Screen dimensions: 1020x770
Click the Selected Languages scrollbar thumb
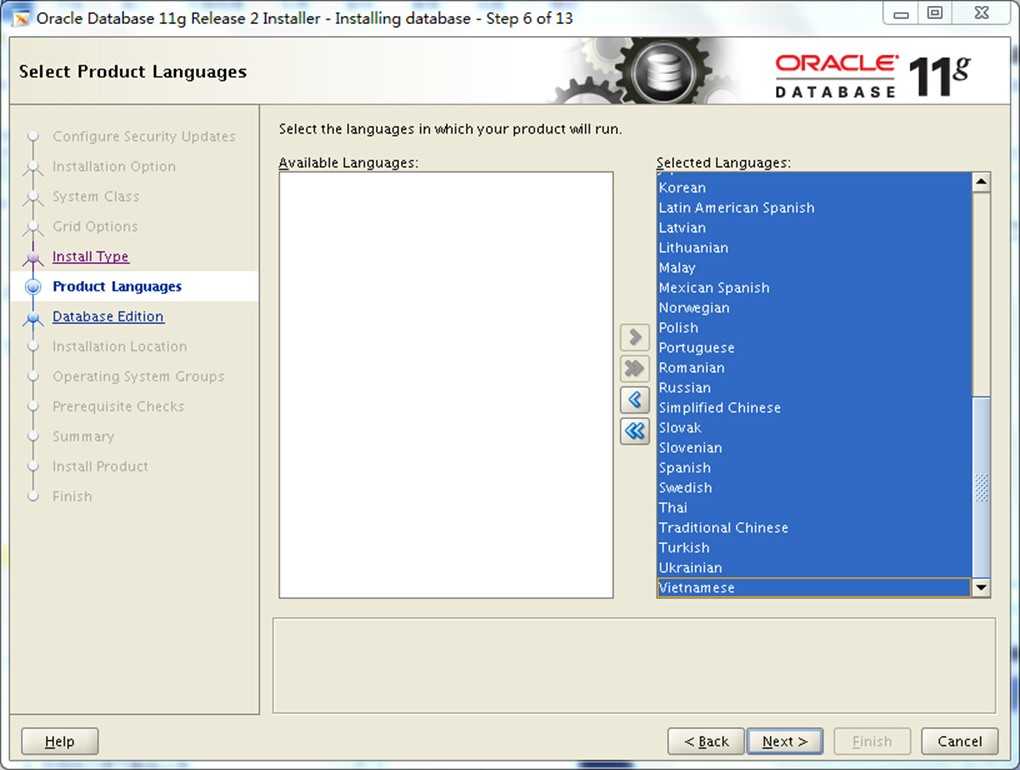tap(981, 486)
